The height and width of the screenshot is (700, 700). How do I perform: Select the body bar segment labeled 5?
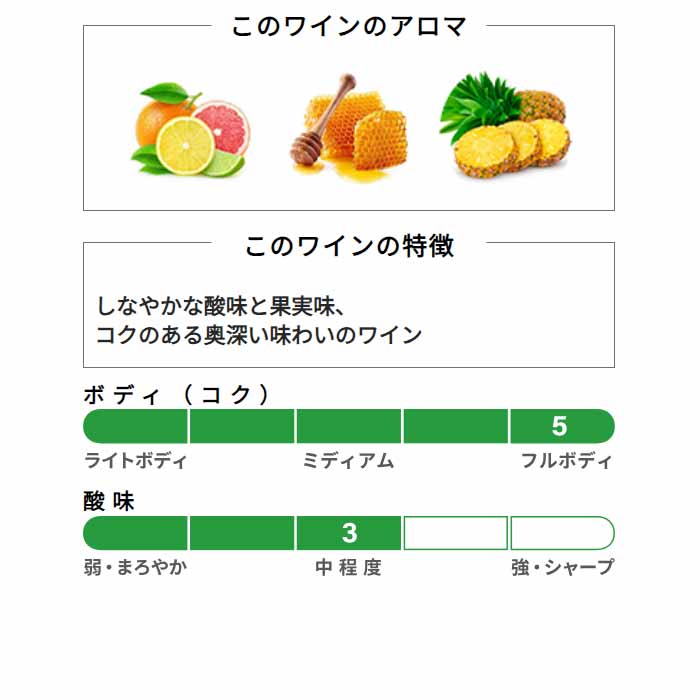[x=562, y=426]
